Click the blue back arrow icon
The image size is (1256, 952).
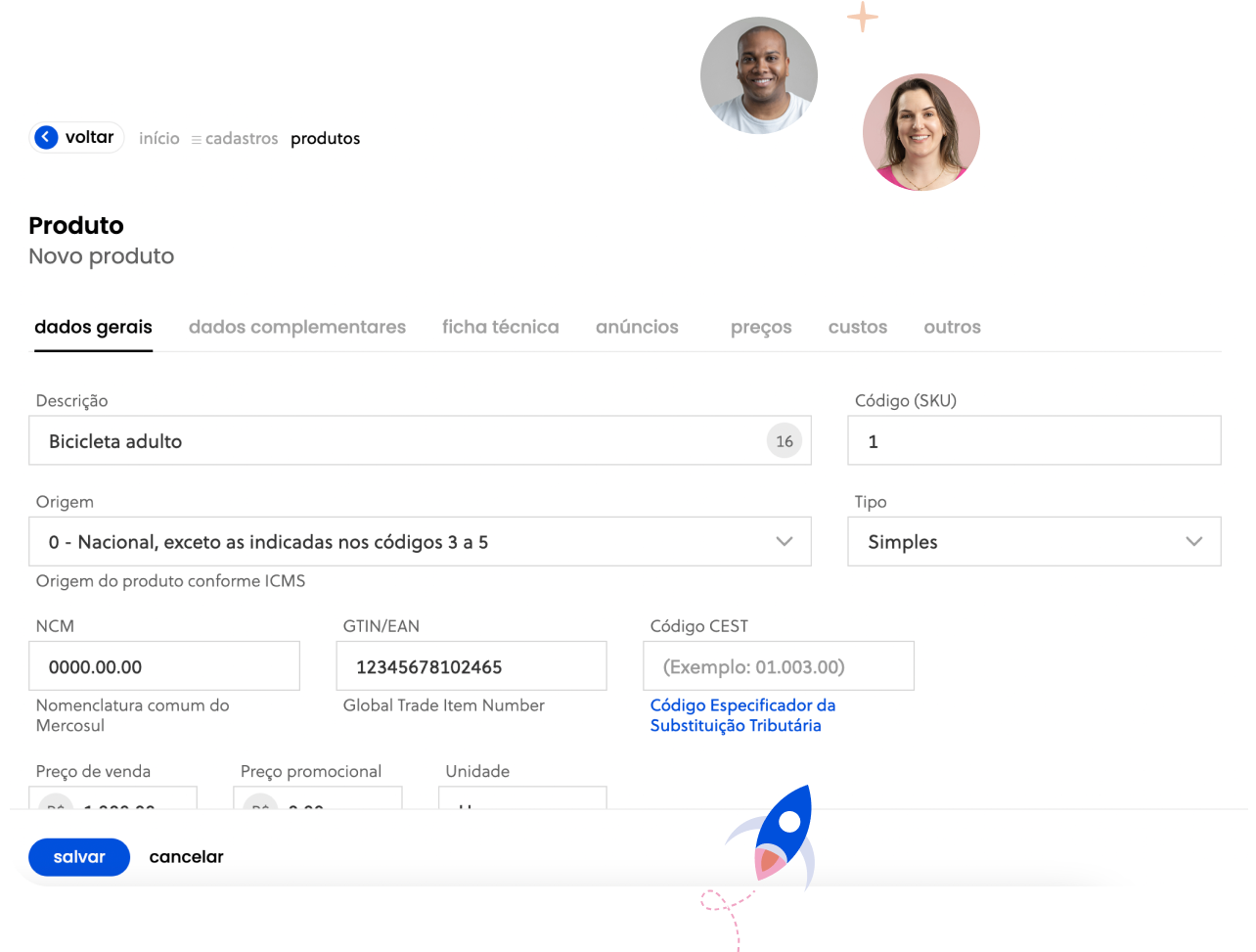pos(46,138)
